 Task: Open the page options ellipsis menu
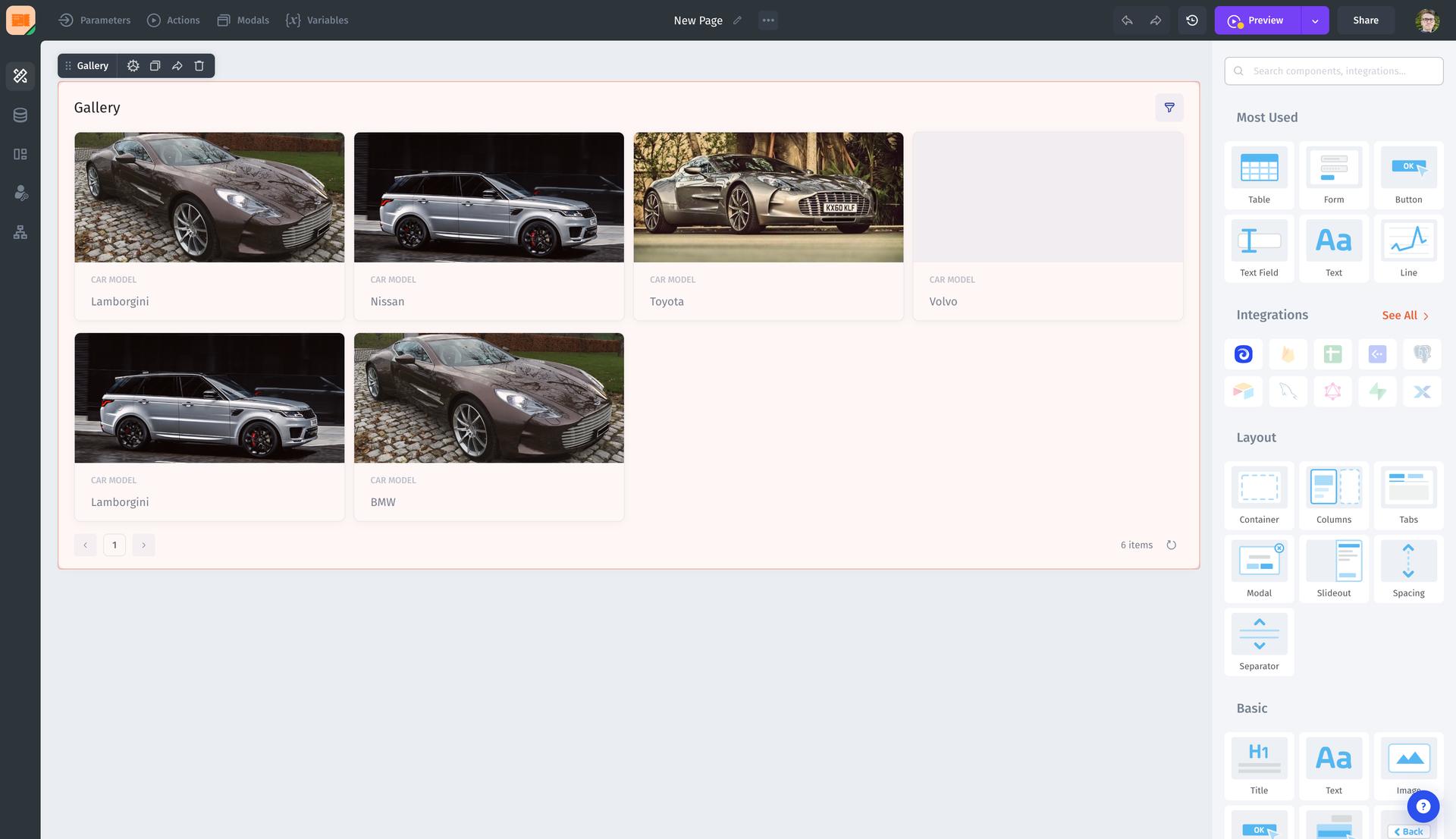coord(768,20)
